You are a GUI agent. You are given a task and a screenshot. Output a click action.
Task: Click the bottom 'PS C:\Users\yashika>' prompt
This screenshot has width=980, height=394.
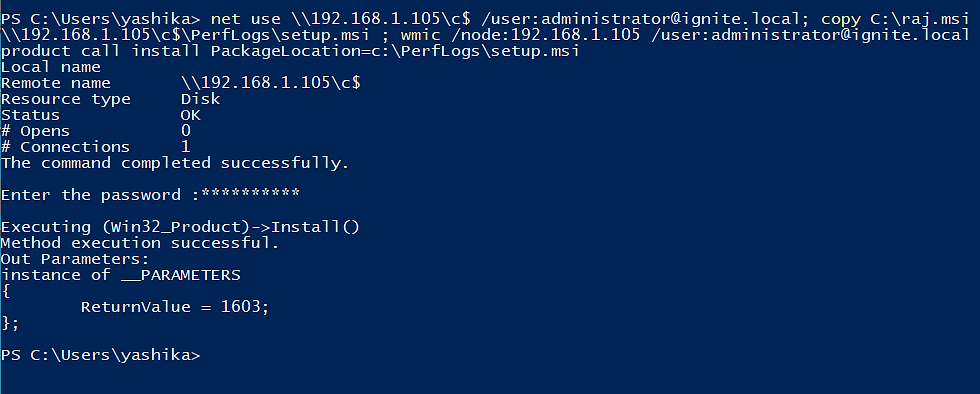point(100,356)
